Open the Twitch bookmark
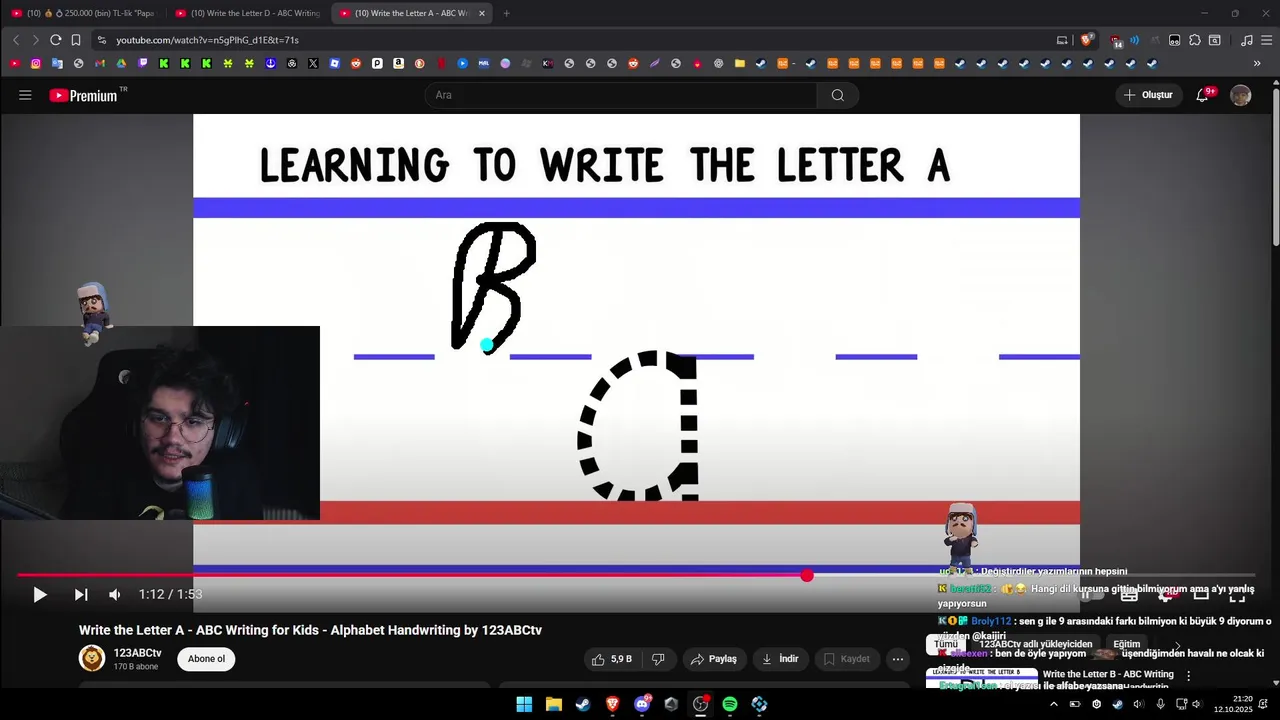 pos(143,63)
